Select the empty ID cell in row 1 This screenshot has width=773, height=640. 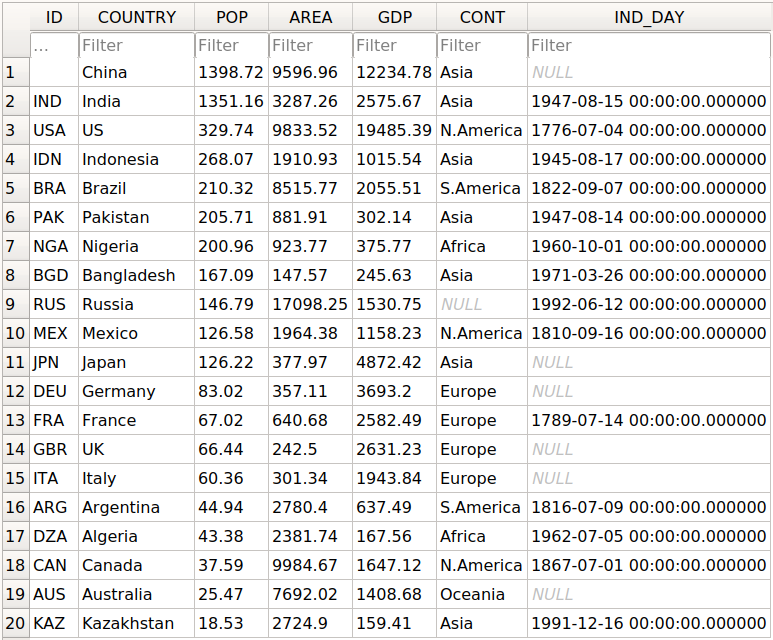pyautogui.click(x=54, y=72)
